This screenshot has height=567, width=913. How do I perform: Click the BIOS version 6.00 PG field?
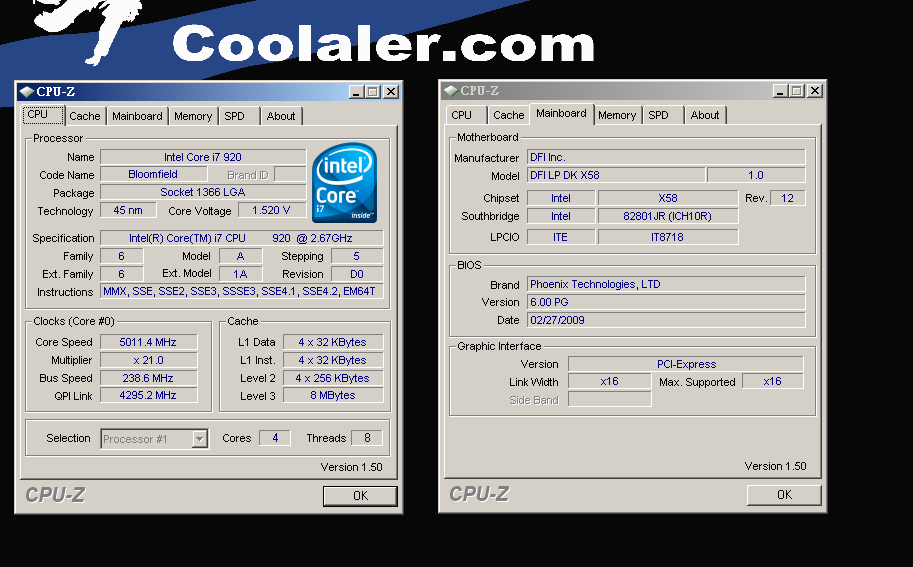tap(666, 302)
